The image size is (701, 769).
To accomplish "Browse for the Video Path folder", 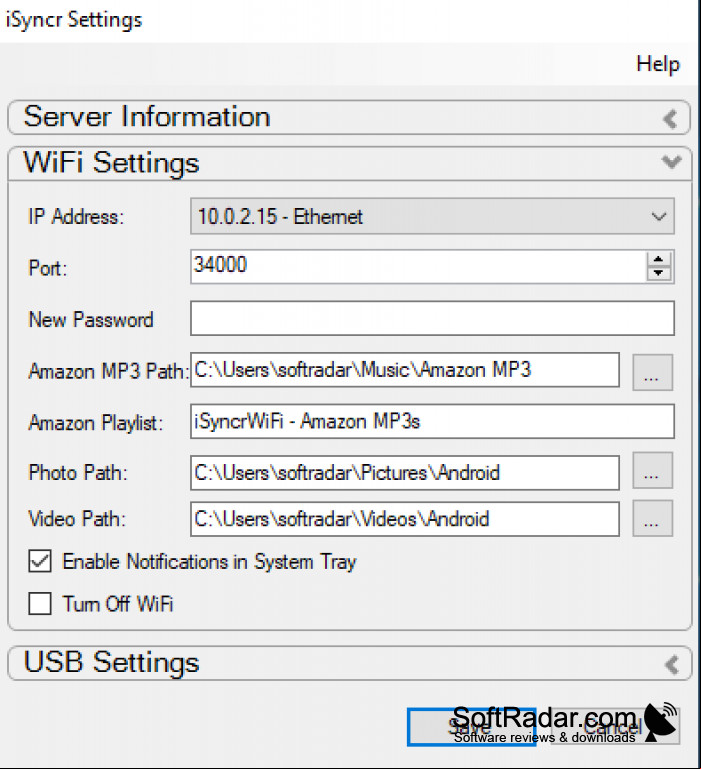I will 652,518.
